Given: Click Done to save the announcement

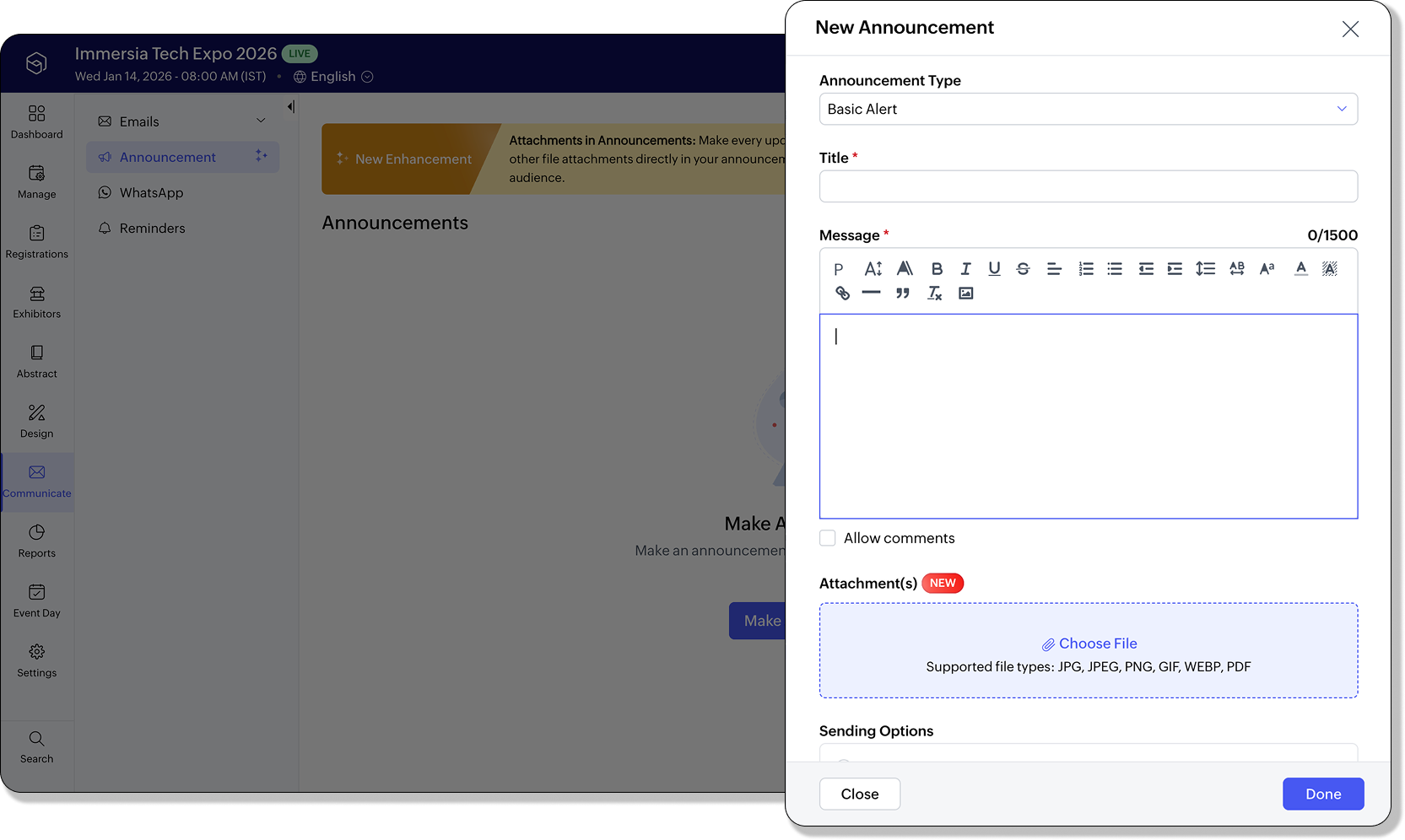Looking at the screenshot, I should (1322, 794).
